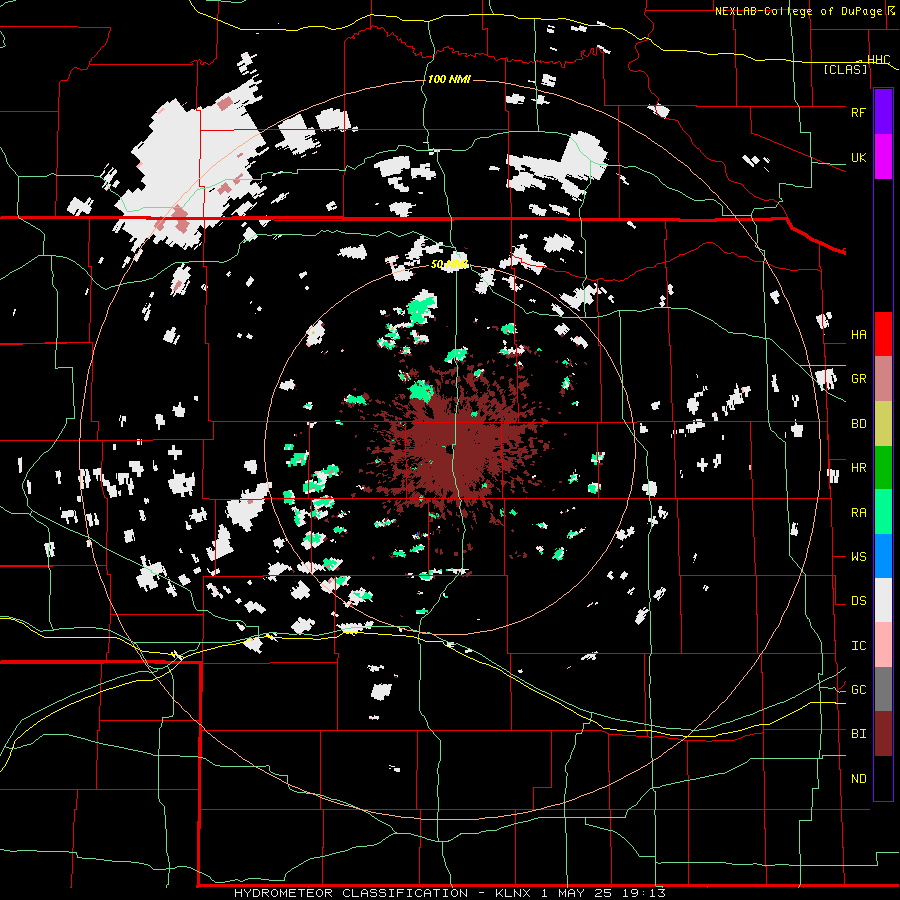Click the BD legend label
The width and height of the screenshot is (900, 900).
pos(858,424)
